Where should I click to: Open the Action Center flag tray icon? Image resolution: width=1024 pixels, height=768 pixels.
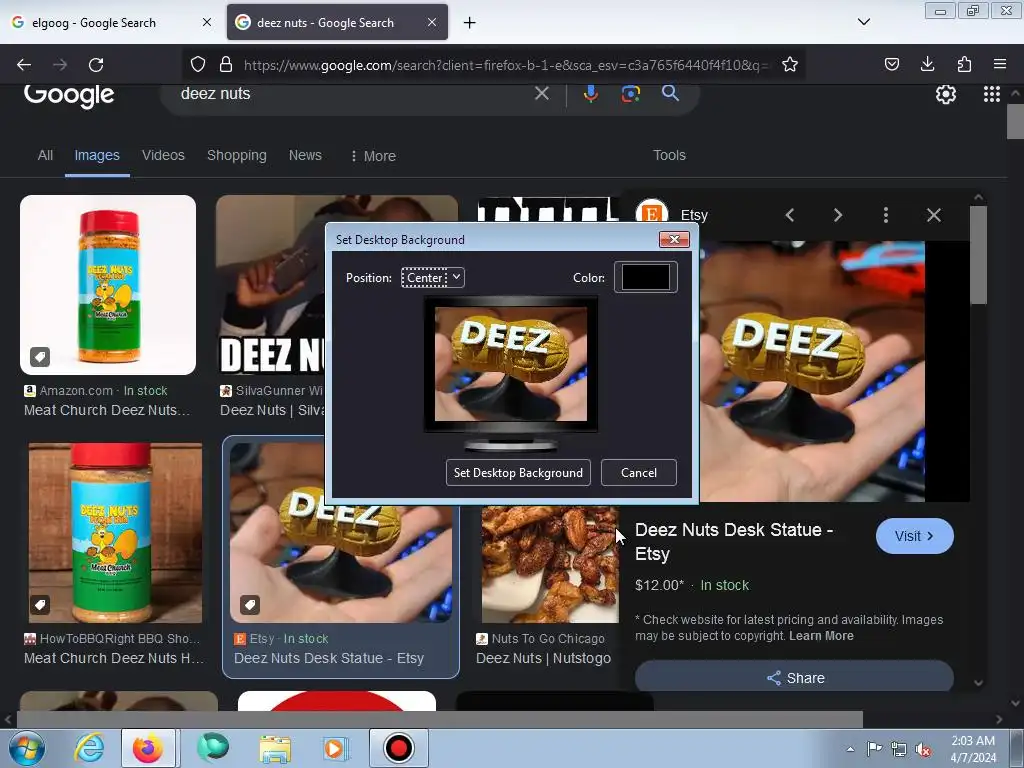[874, 748]
